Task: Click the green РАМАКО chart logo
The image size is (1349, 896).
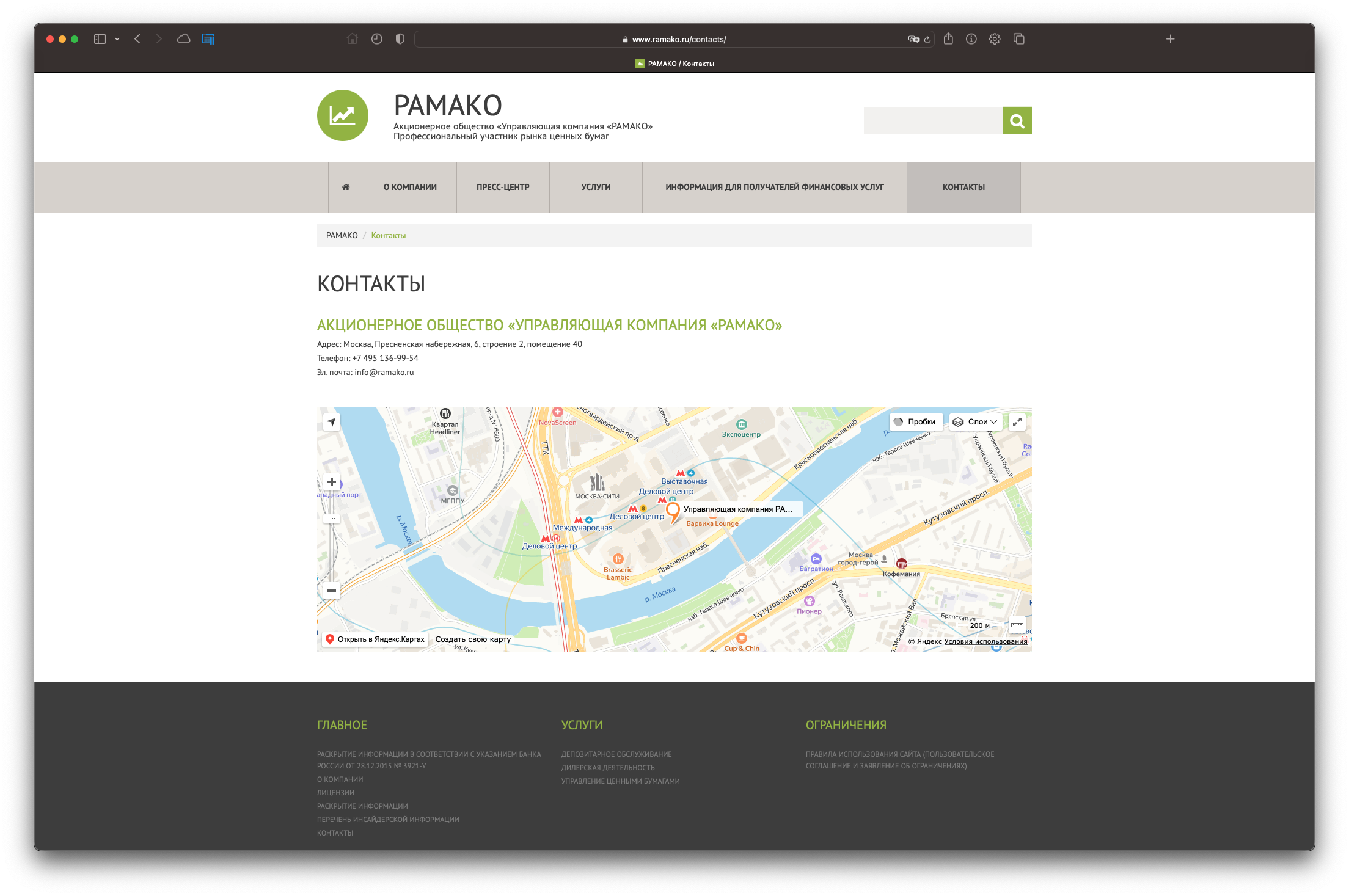Action: pos(343,115)
